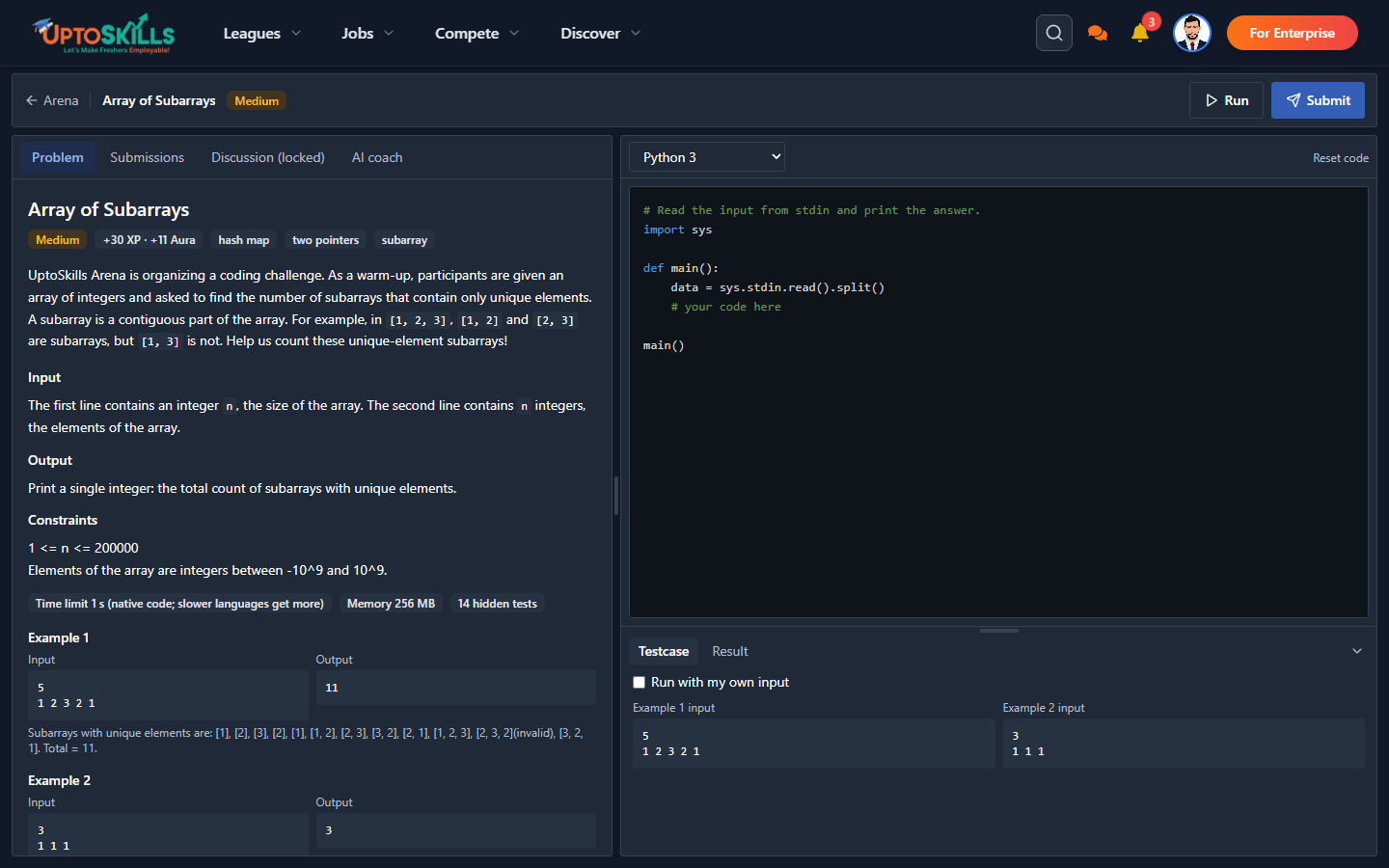Click the Example 2 input box in testcase panel
The image size is (1389, 868).
1184,744
